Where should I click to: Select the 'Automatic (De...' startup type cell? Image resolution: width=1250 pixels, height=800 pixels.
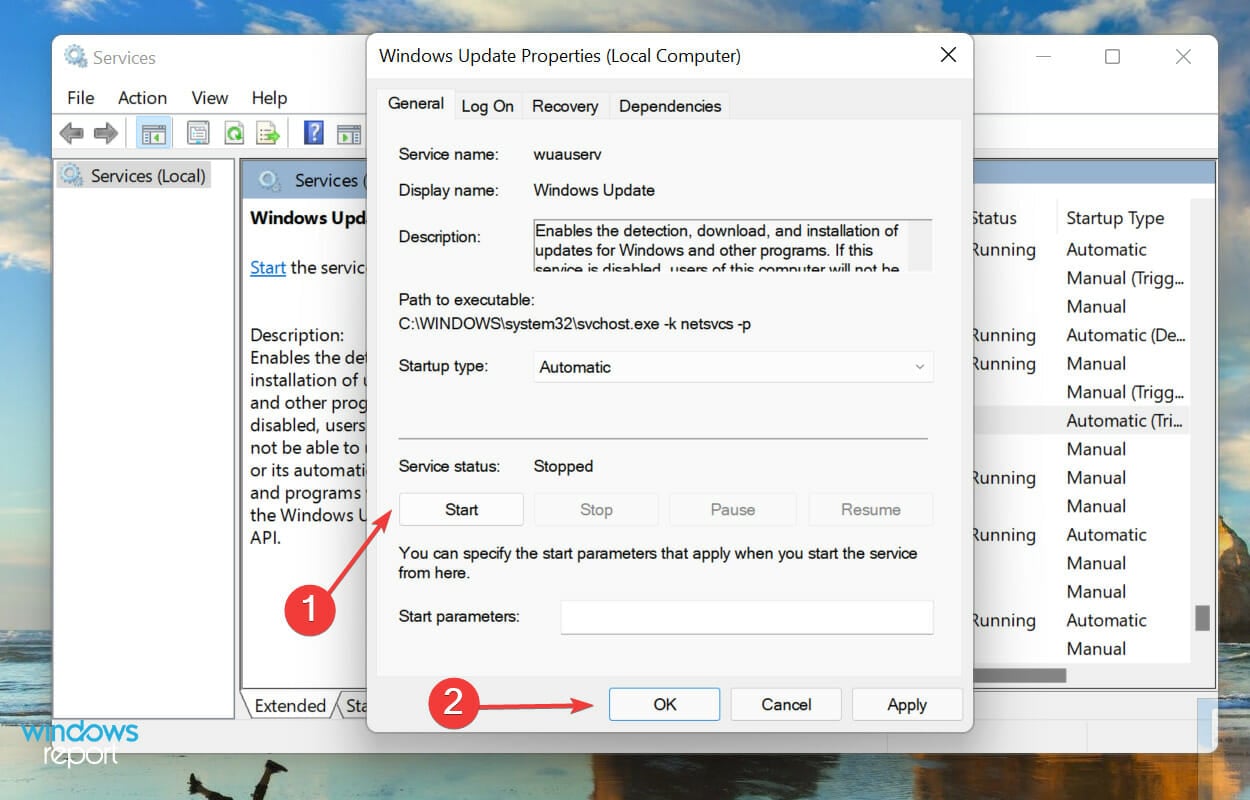(1125, 335)
